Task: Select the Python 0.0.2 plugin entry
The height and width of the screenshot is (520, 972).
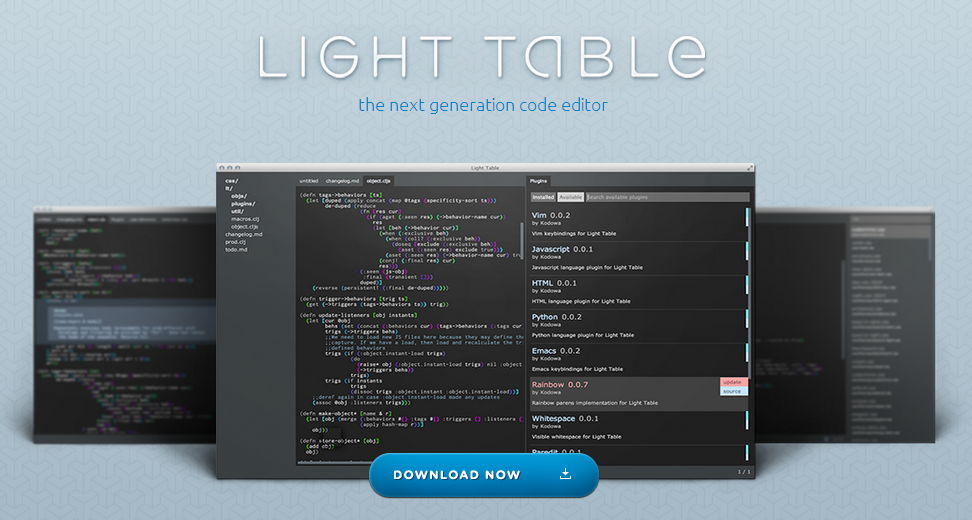Action: (638, 326)
